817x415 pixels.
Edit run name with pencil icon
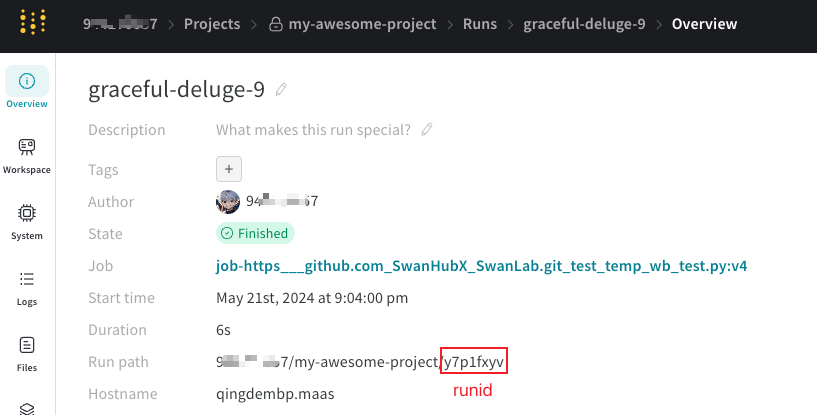click(282, 90)
